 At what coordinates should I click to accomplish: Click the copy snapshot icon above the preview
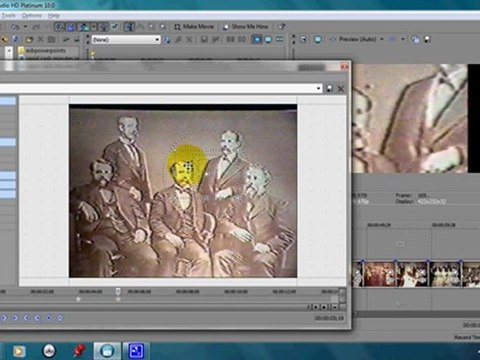point(415,40)
